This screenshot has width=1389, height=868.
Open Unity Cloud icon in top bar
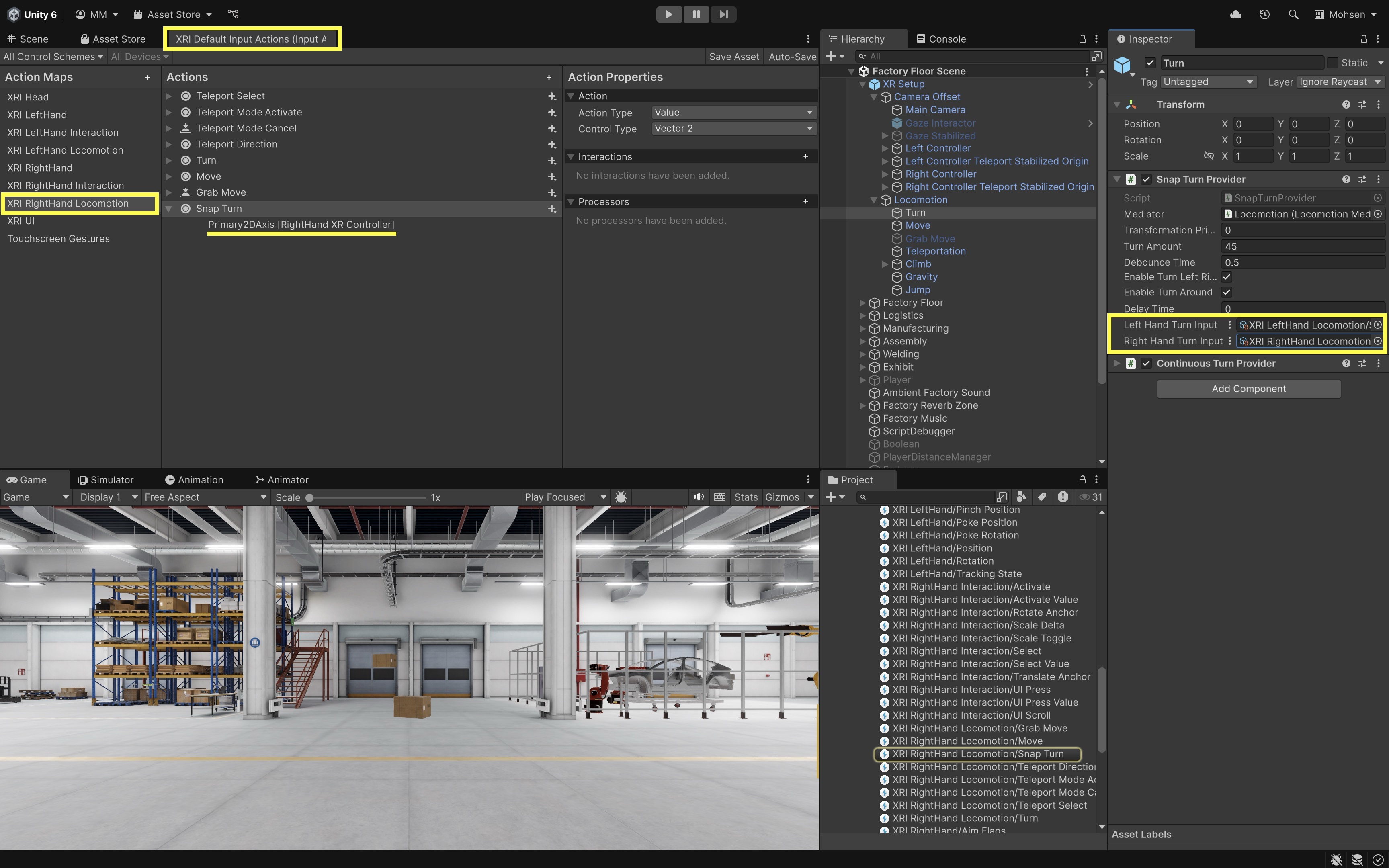point(1236,14)
